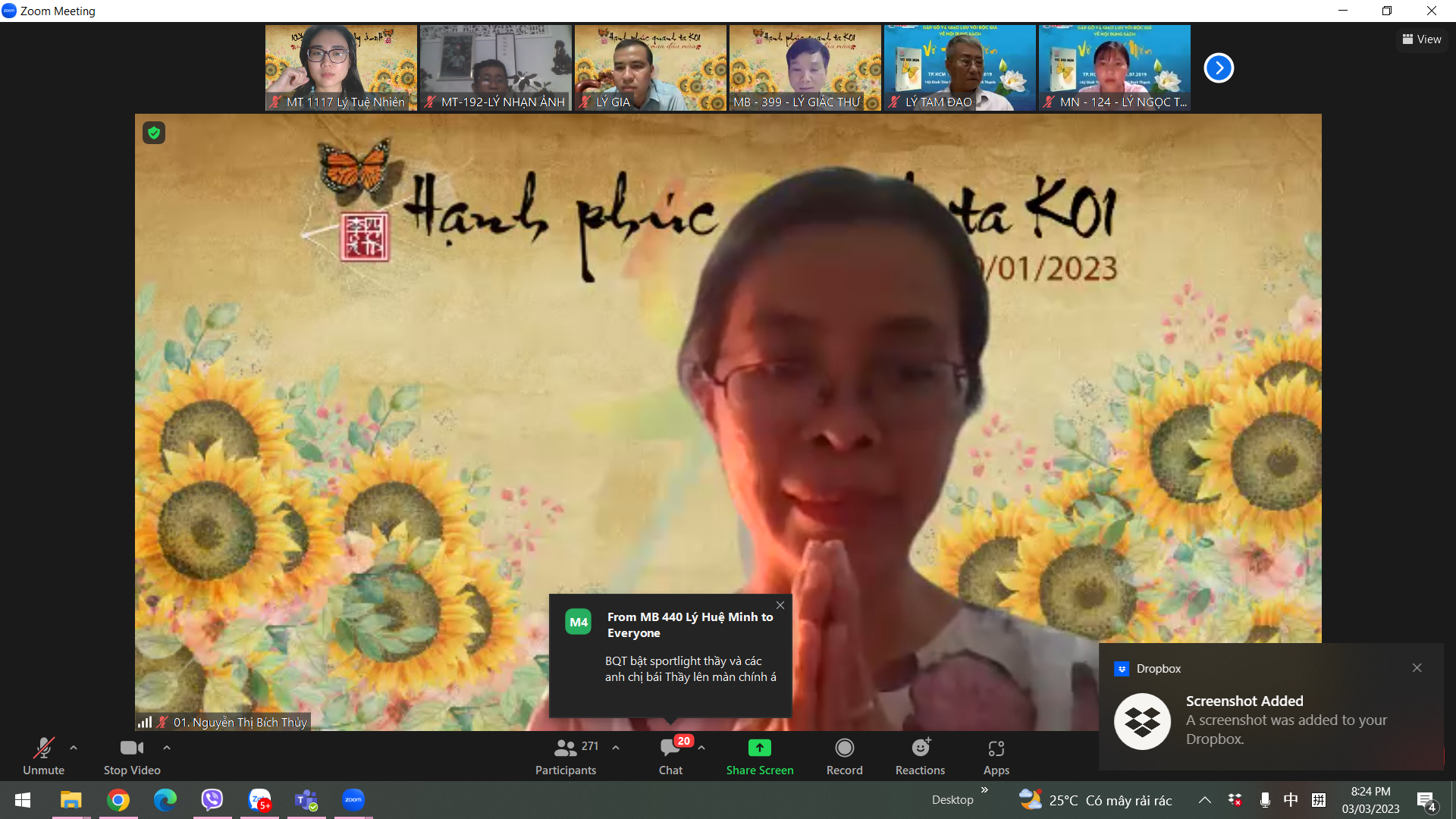Expand audio options arrow beside Unmute
The width and height of the screenshot is (1456, 819).
pyautogui.click(x=74, y=748)
